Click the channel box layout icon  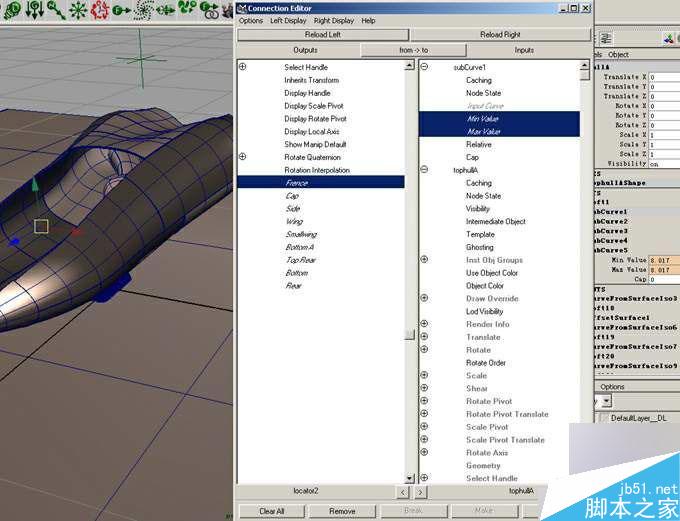pos(606,39)
